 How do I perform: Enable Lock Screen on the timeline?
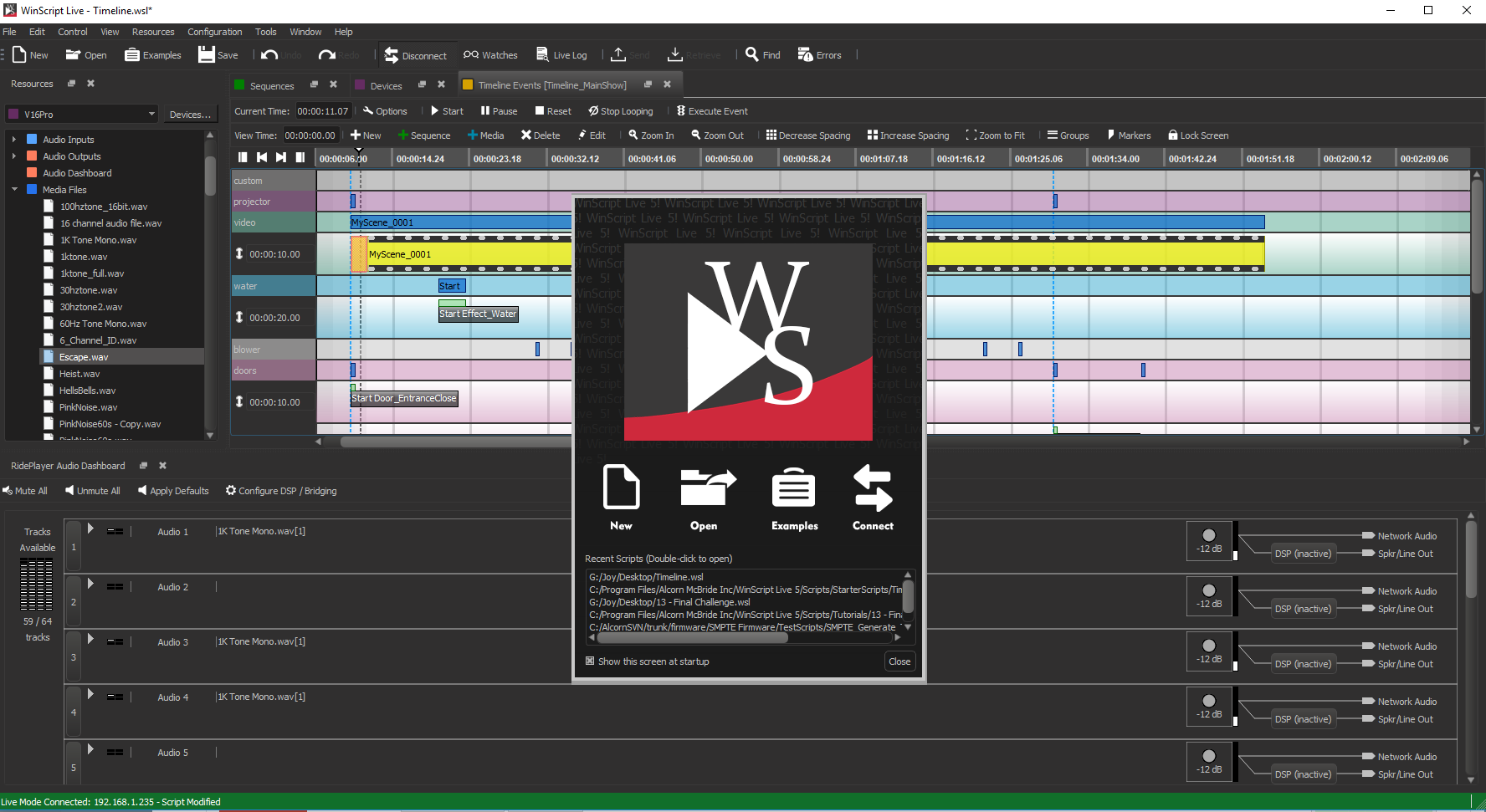(x=1198, y=135)
